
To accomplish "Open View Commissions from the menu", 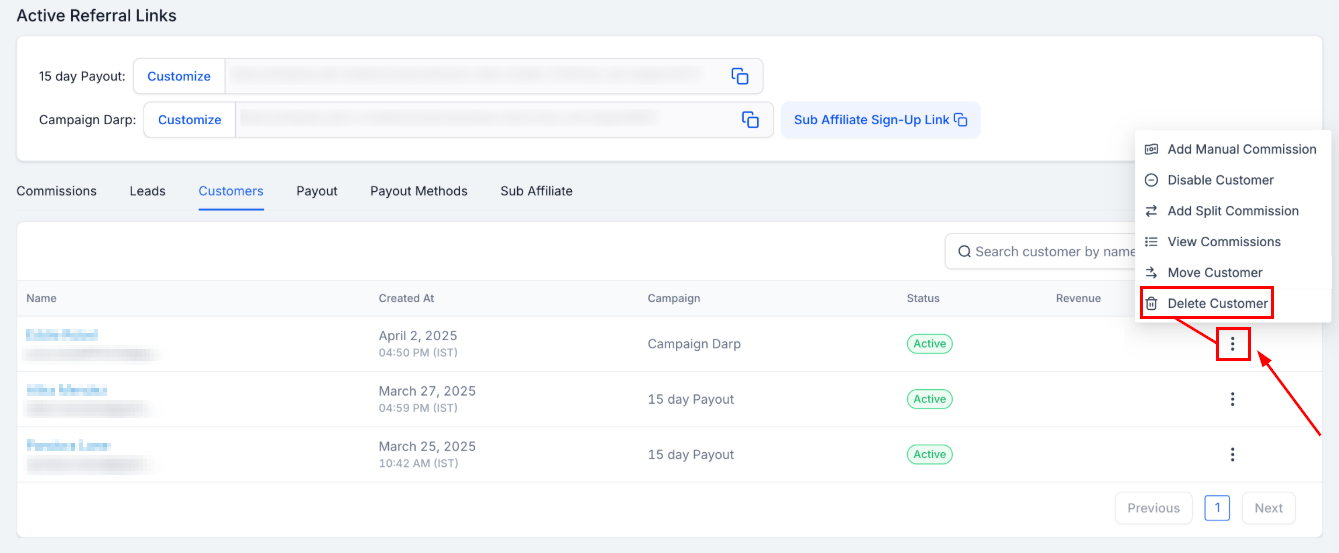I will (1223, 242).
